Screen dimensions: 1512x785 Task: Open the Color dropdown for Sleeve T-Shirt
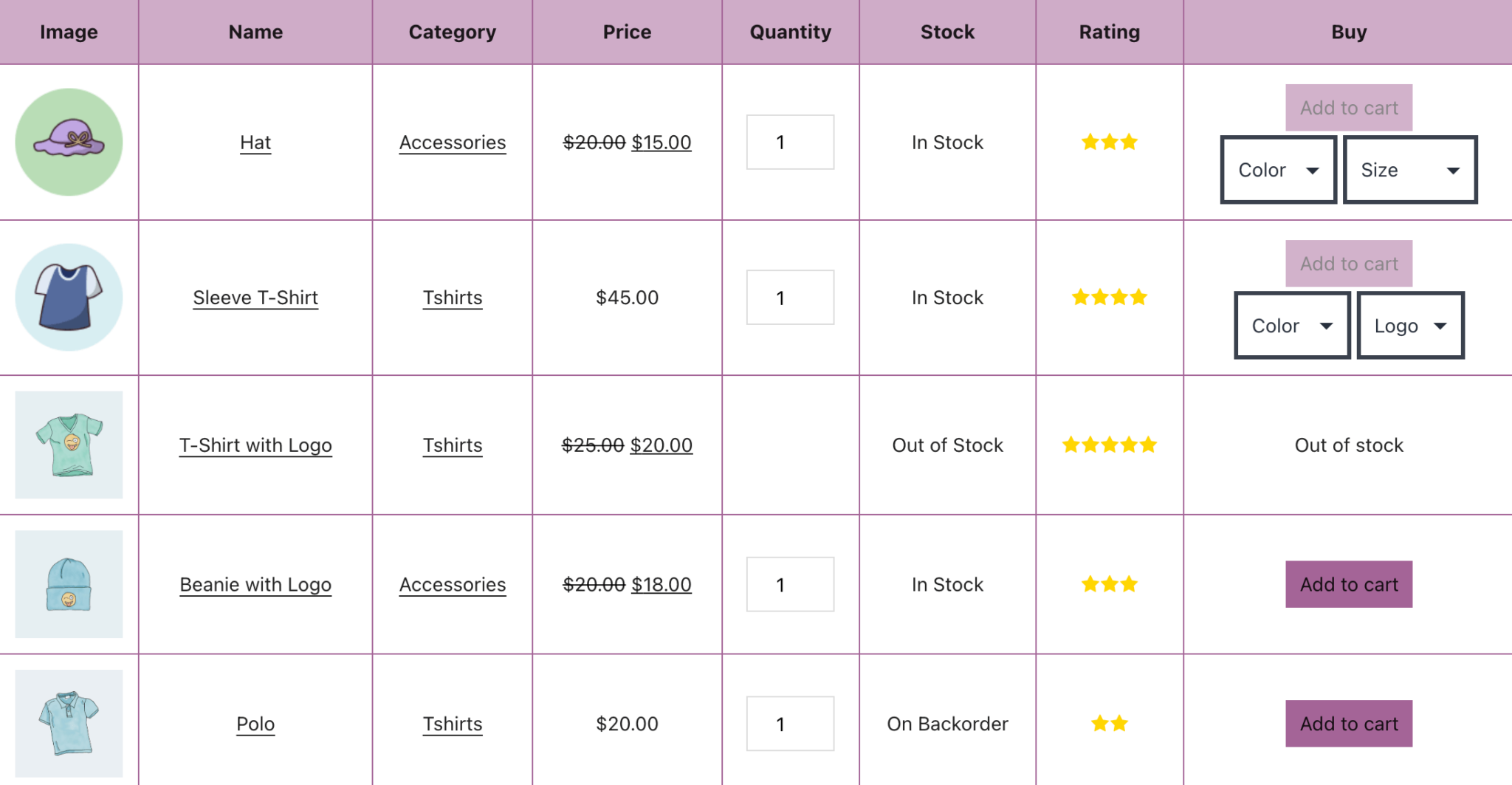[1292, 325]
